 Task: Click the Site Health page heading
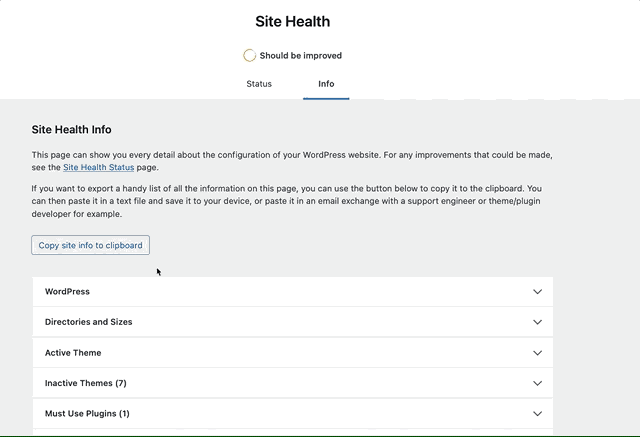coord(293,22)
